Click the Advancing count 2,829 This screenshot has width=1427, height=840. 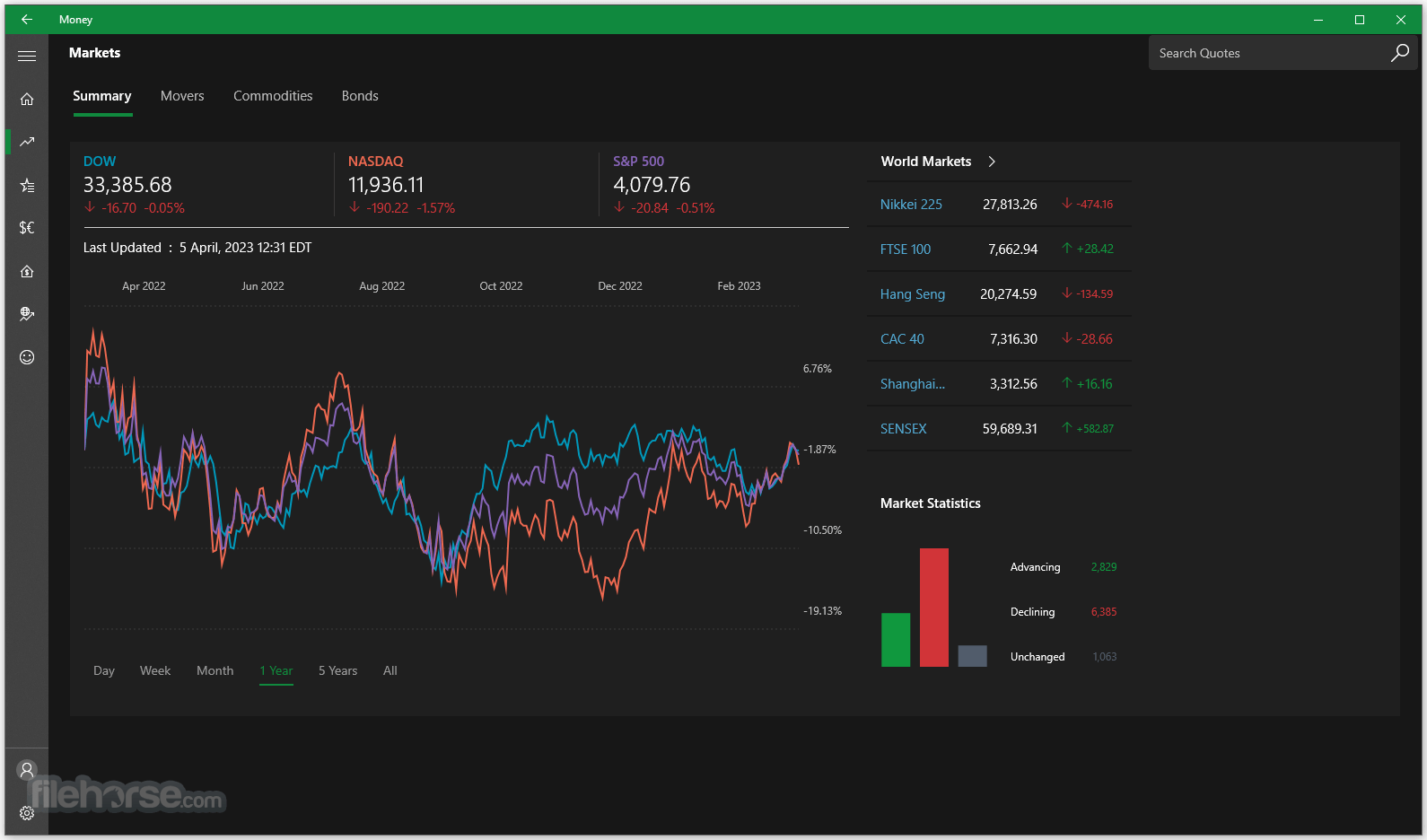click(1104, 567)
